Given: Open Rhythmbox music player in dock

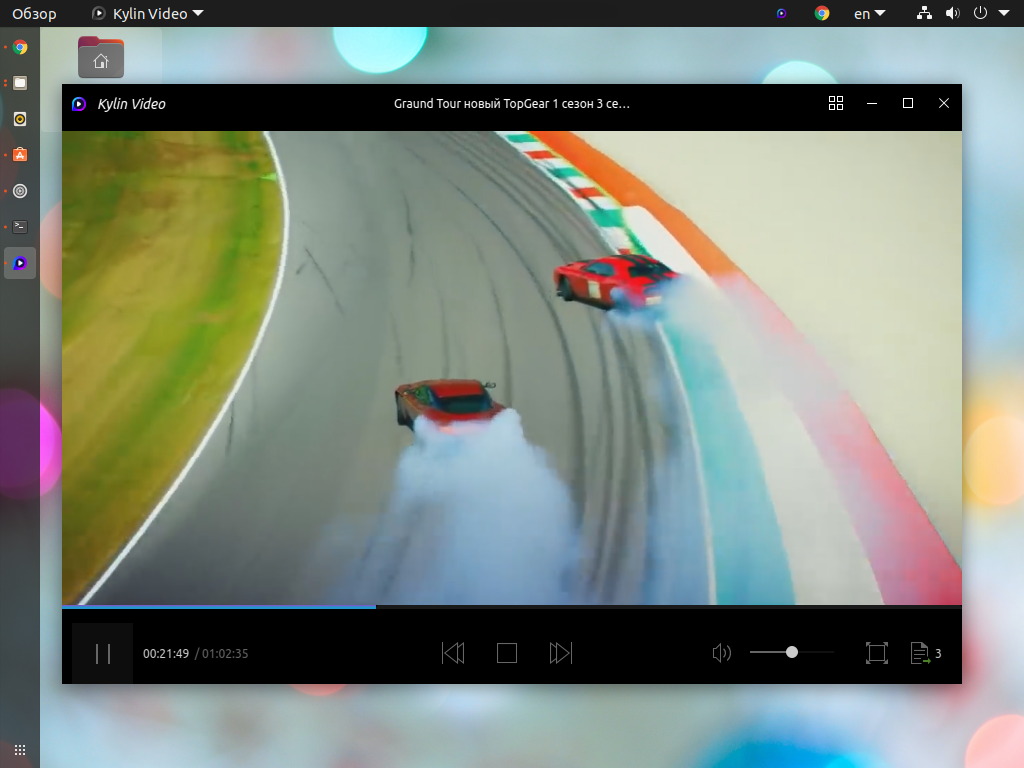Looking at the screenshot, I should (20, 119).
